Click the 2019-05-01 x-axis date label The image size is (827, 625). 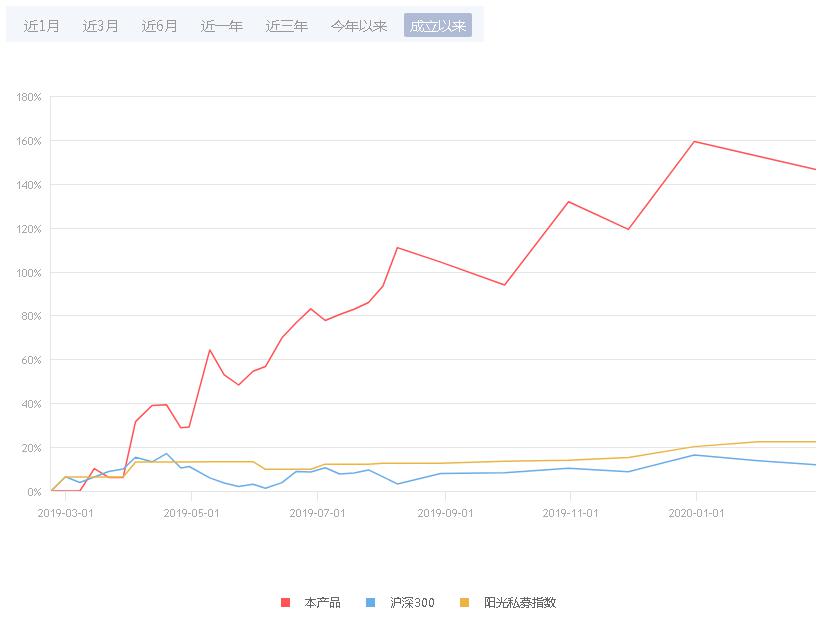tap(190, 512)
